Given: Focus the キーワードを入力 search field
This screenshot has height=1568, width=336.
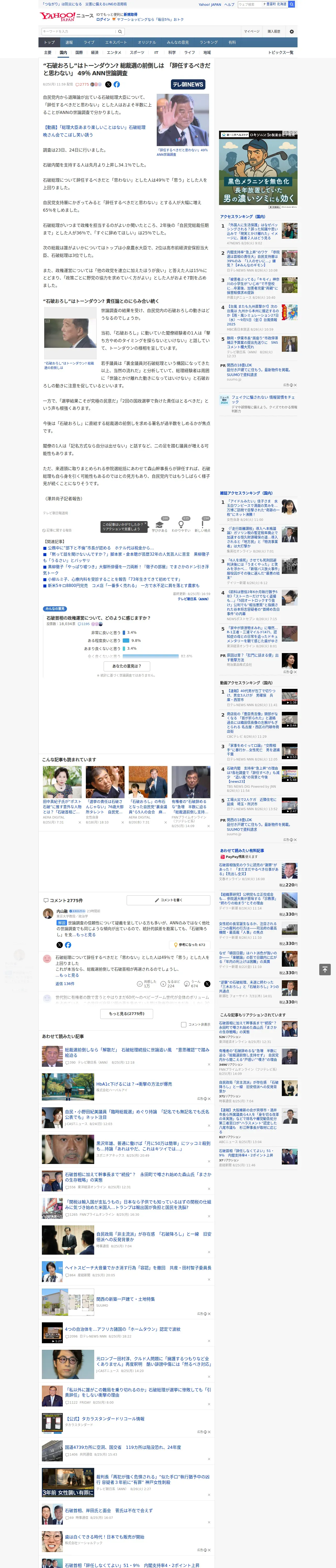Looking at the screenshot, I should pos(79,32).
